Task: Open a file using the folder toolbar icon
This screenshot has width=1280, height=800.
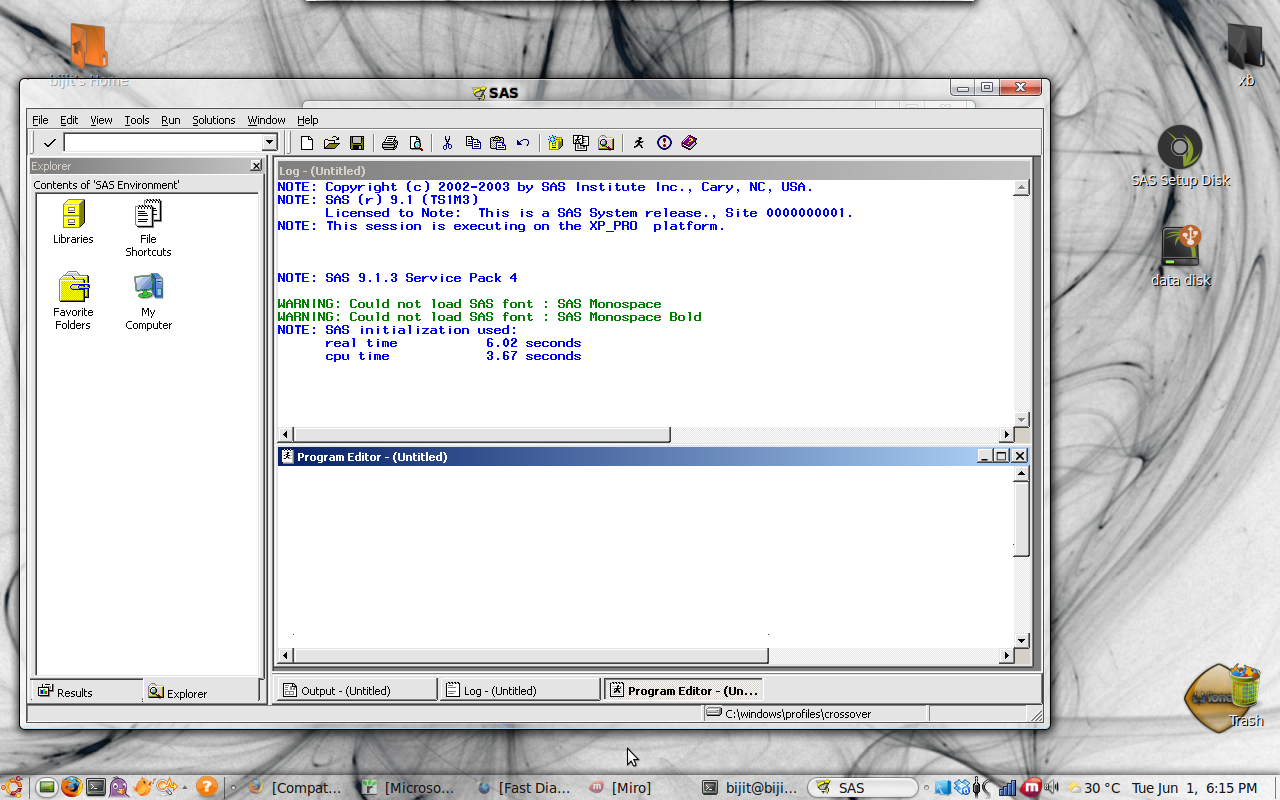Action: pyautogui.click(x=332, y=142)
